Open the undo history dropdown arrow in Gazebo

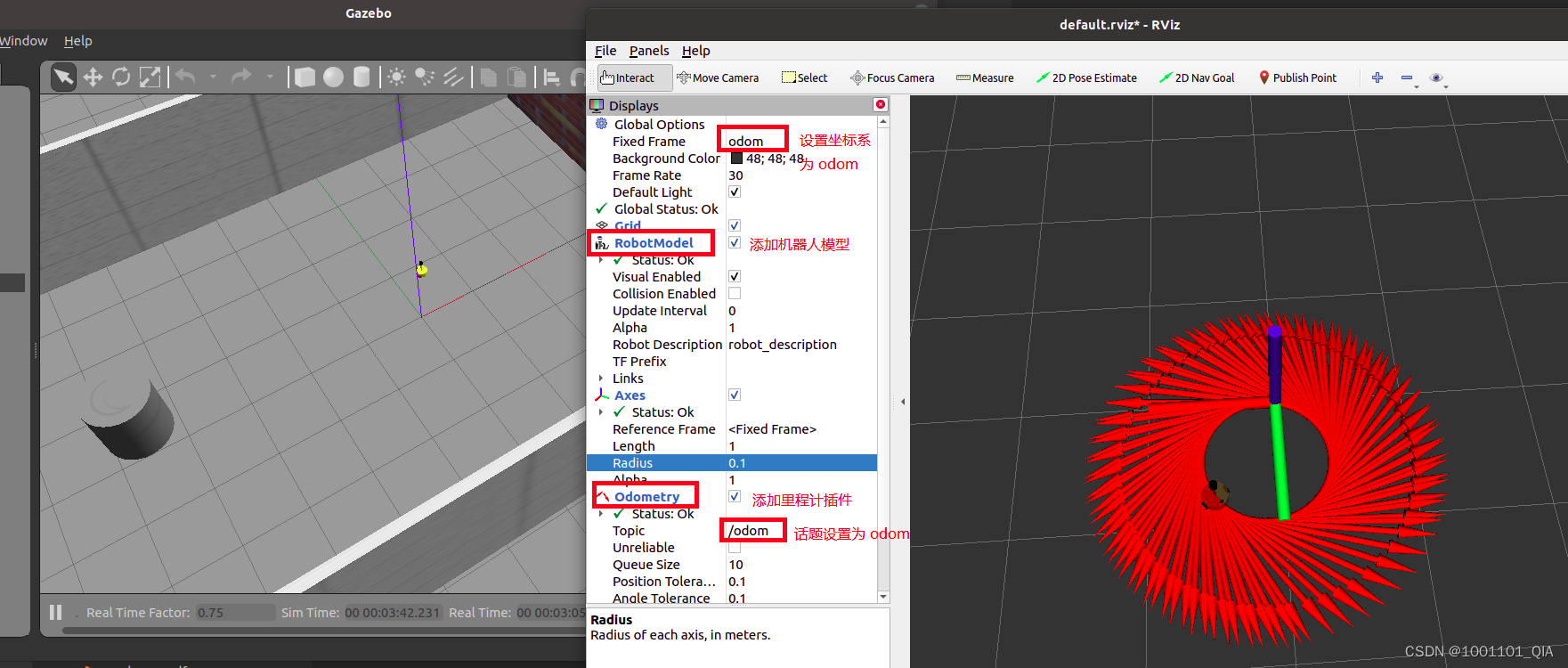click(x=213, y=77)
